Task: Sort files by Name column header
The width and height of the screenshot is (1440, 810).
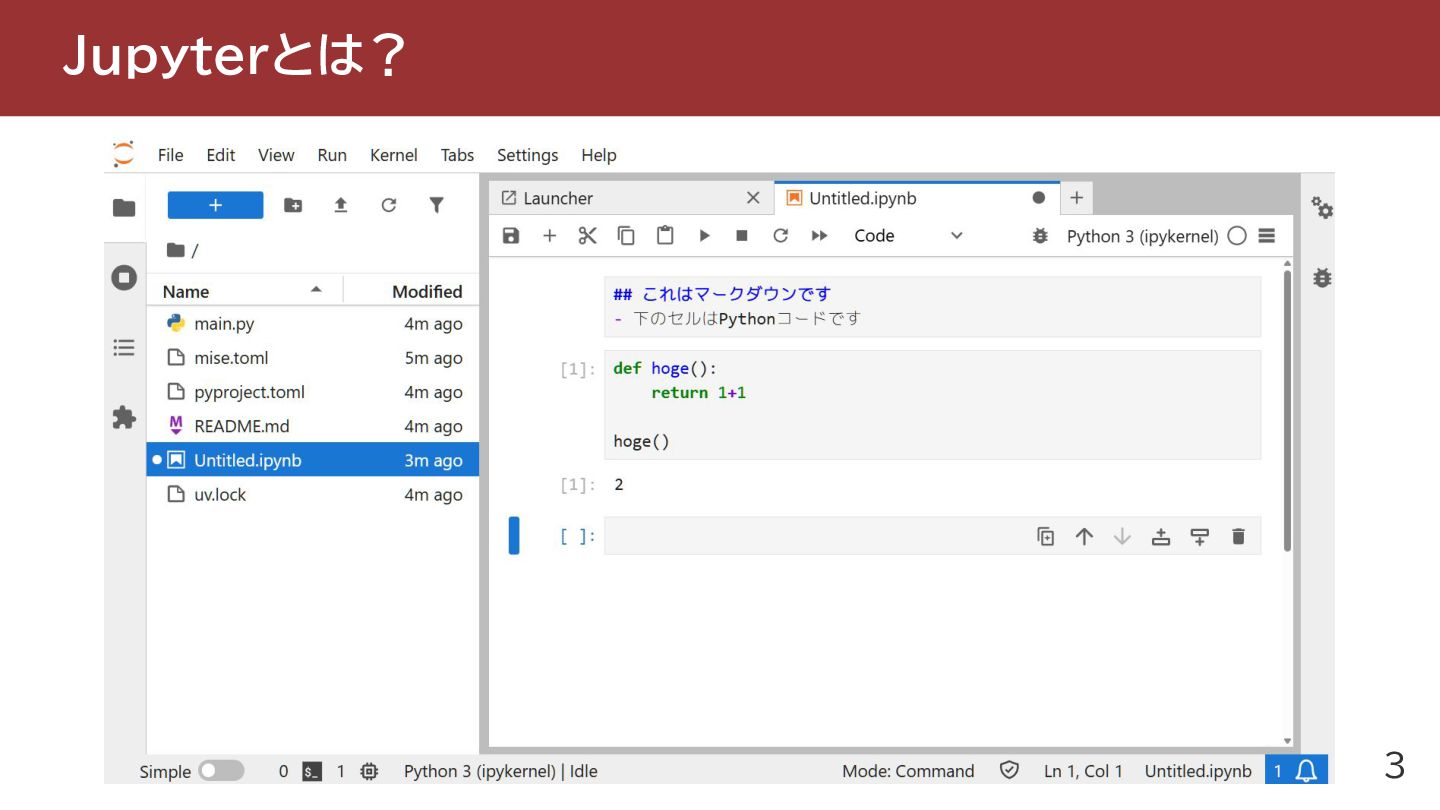Action: (x=244, y=291)
